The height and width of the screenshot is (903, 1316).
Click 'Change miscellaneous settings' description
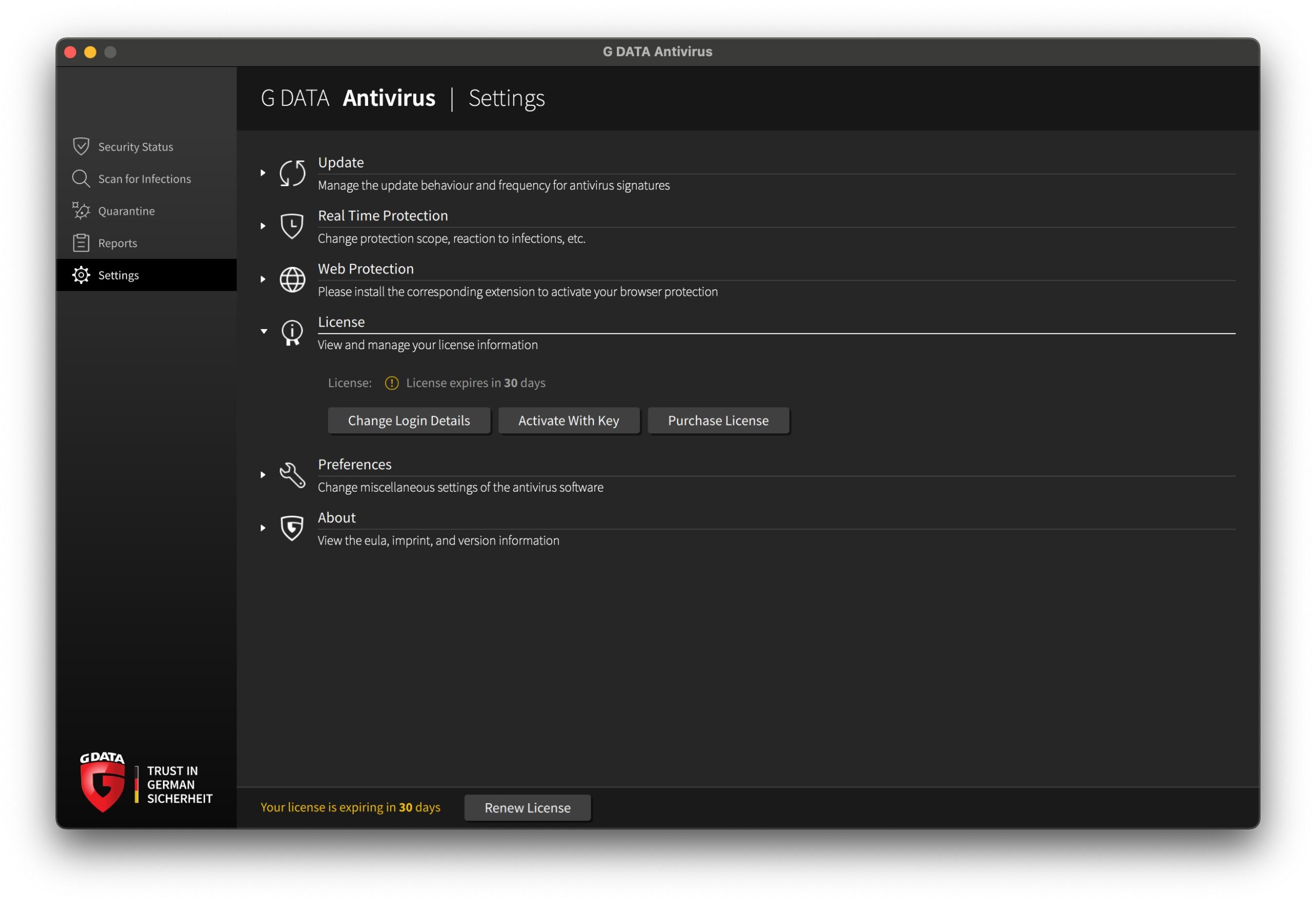click(461, 487)
